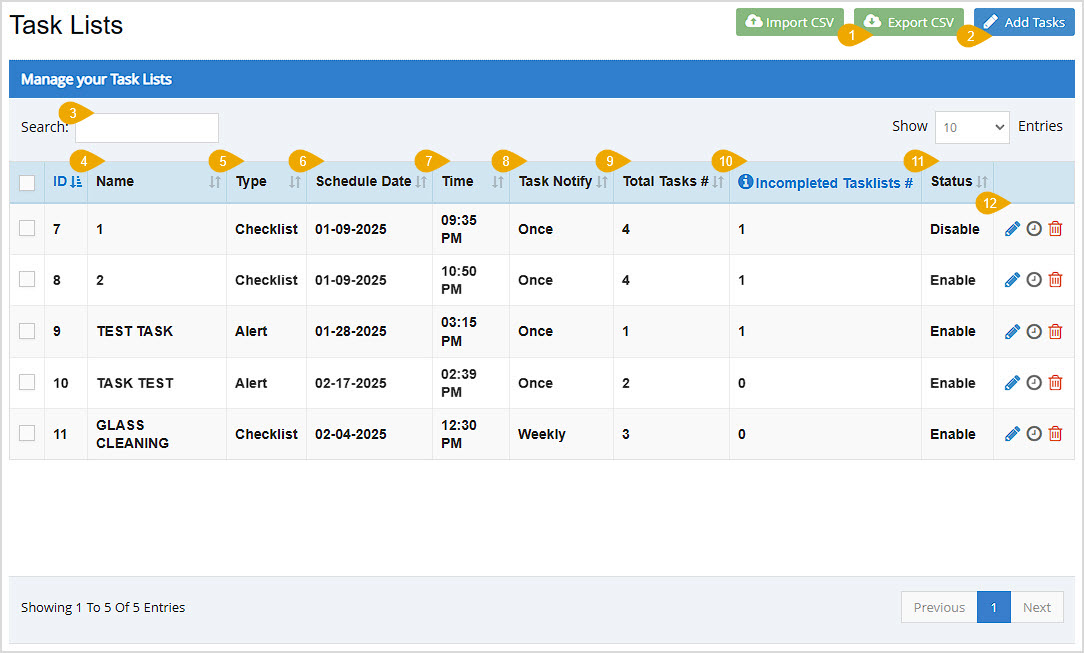Image resolution: width=1084 pixels, height=653 pixels.
Task: Edit task "GLASS CLEANING" using pencil icon
Action: pos(1011,433)
